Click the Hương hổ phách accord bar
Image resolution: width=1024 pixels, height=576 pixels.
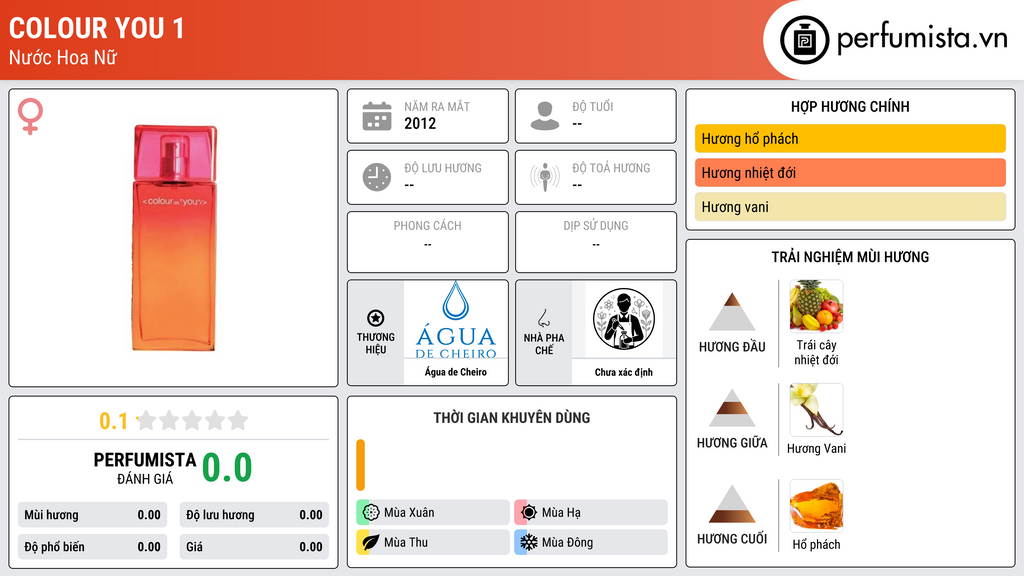850,138
